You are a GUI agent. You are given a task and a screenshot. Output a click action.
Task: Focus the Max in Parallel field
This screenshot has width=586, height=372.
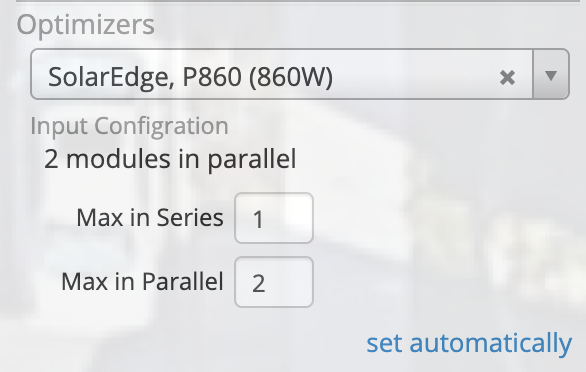pos(274,282)
